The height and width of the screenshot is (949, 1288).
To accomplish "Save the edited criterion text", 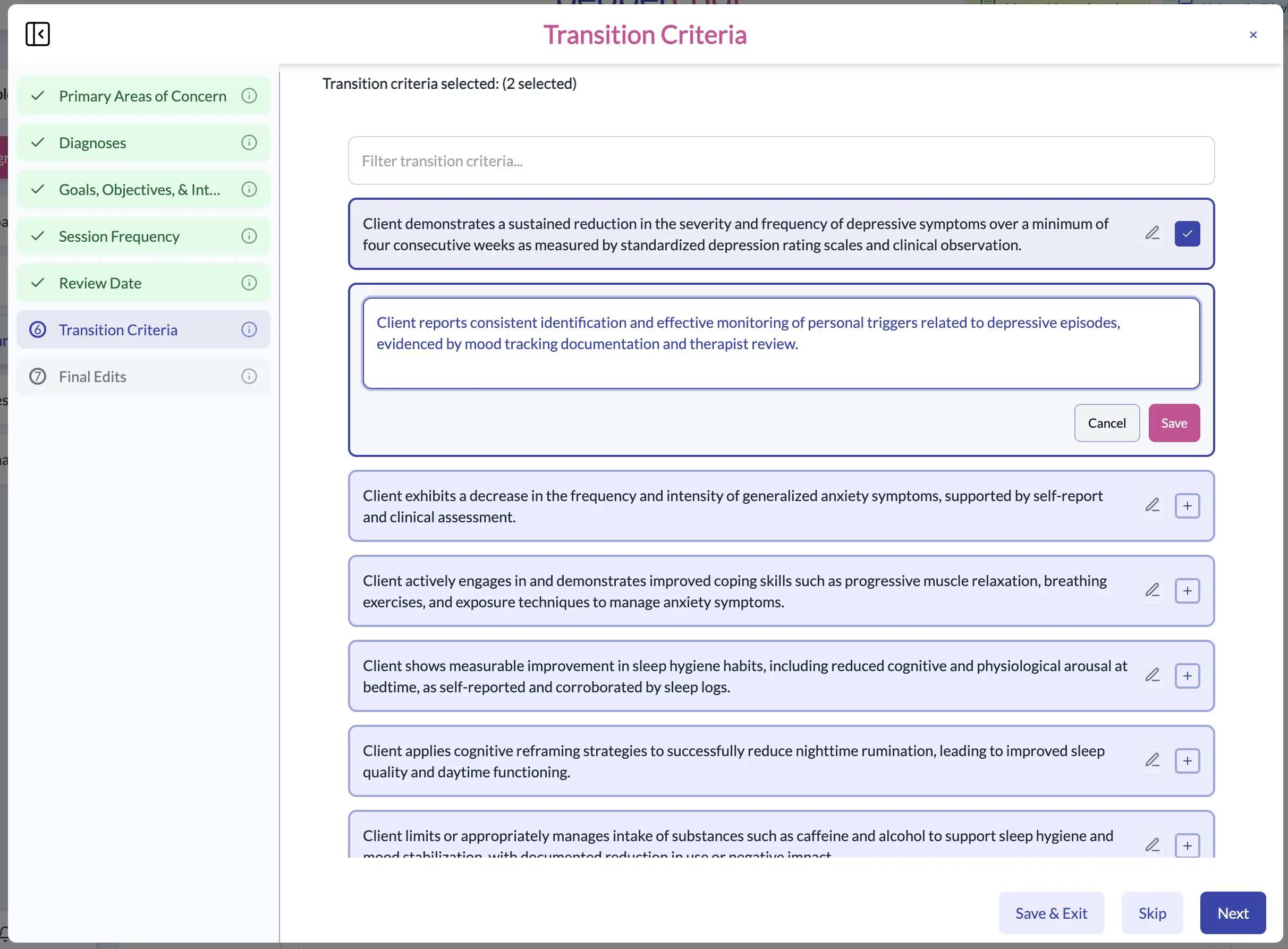I will pyautogui.click(x=1174, y=423).
